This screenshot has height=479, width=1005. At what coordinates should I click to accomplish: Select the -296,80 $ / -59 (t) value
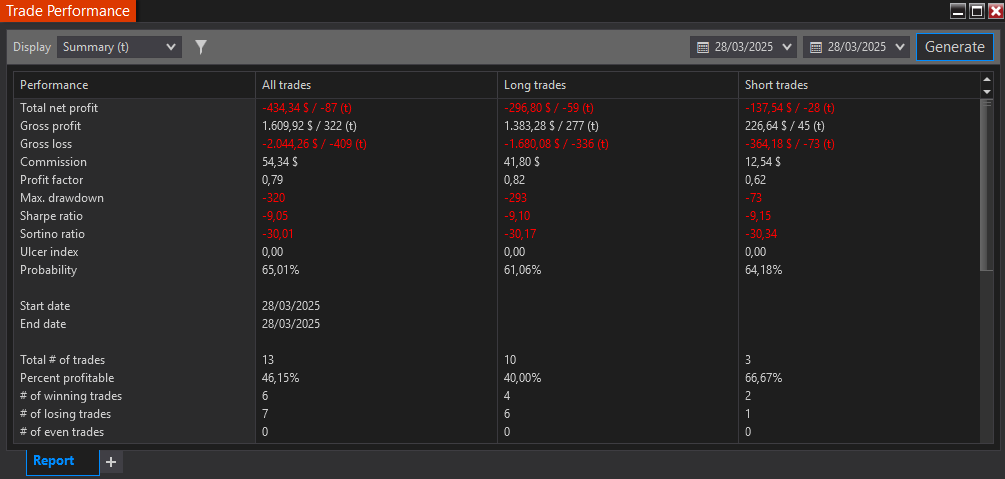549,108
